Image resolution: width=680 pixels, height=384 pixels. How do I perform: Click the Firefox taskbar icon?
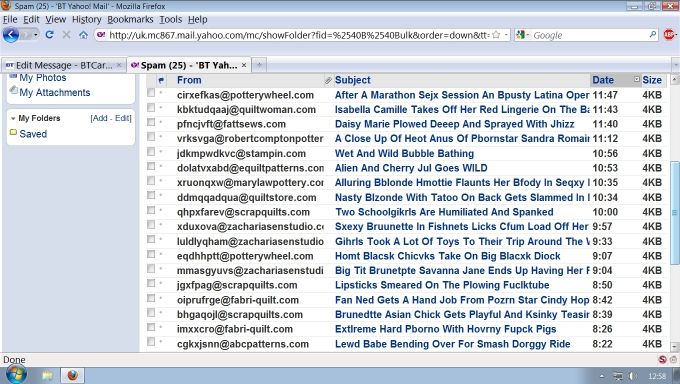(x=72, y=375)
